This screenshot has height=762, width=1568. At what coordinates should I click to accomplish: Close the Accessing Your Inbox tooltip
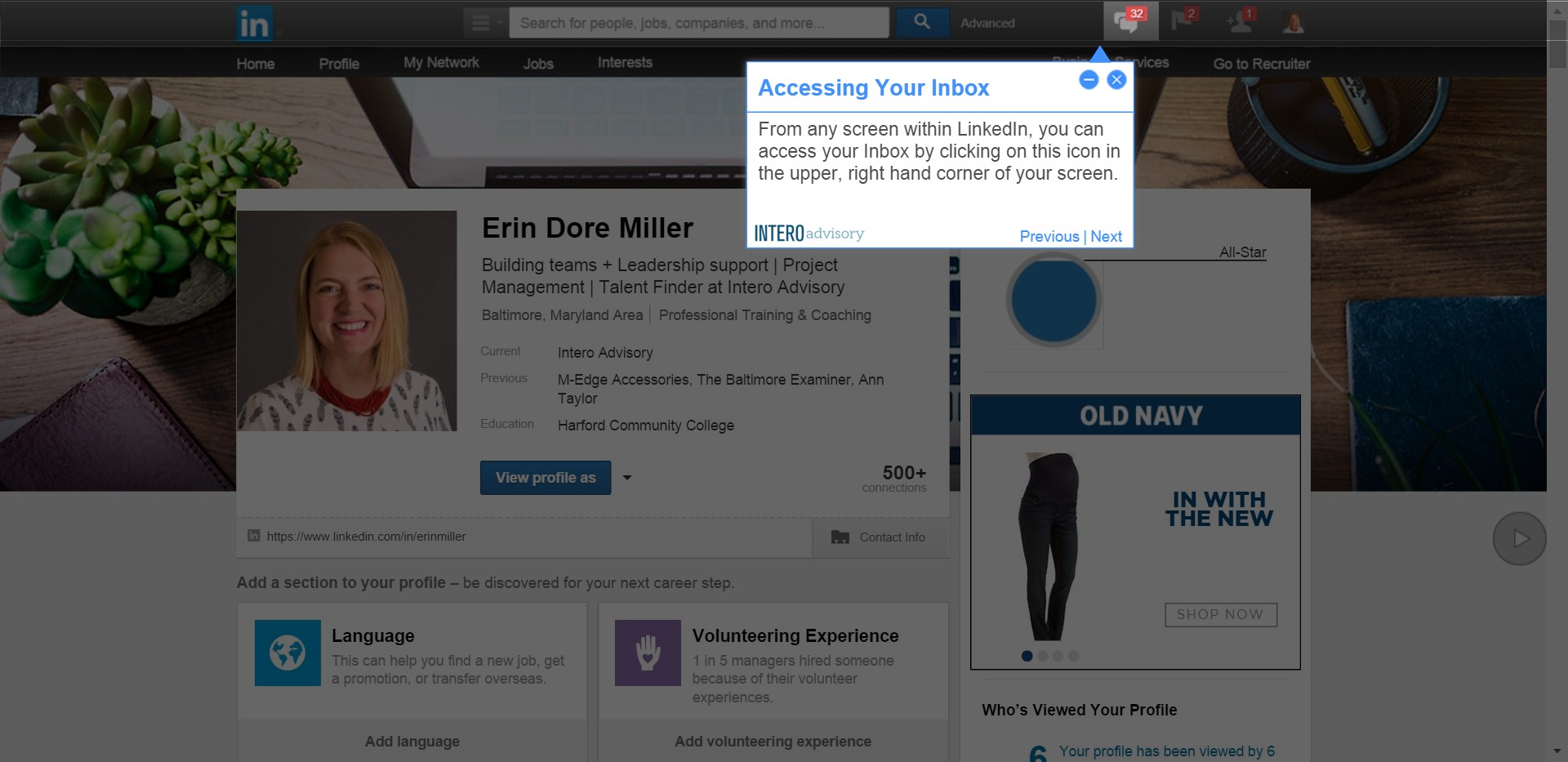(1116, 79)
